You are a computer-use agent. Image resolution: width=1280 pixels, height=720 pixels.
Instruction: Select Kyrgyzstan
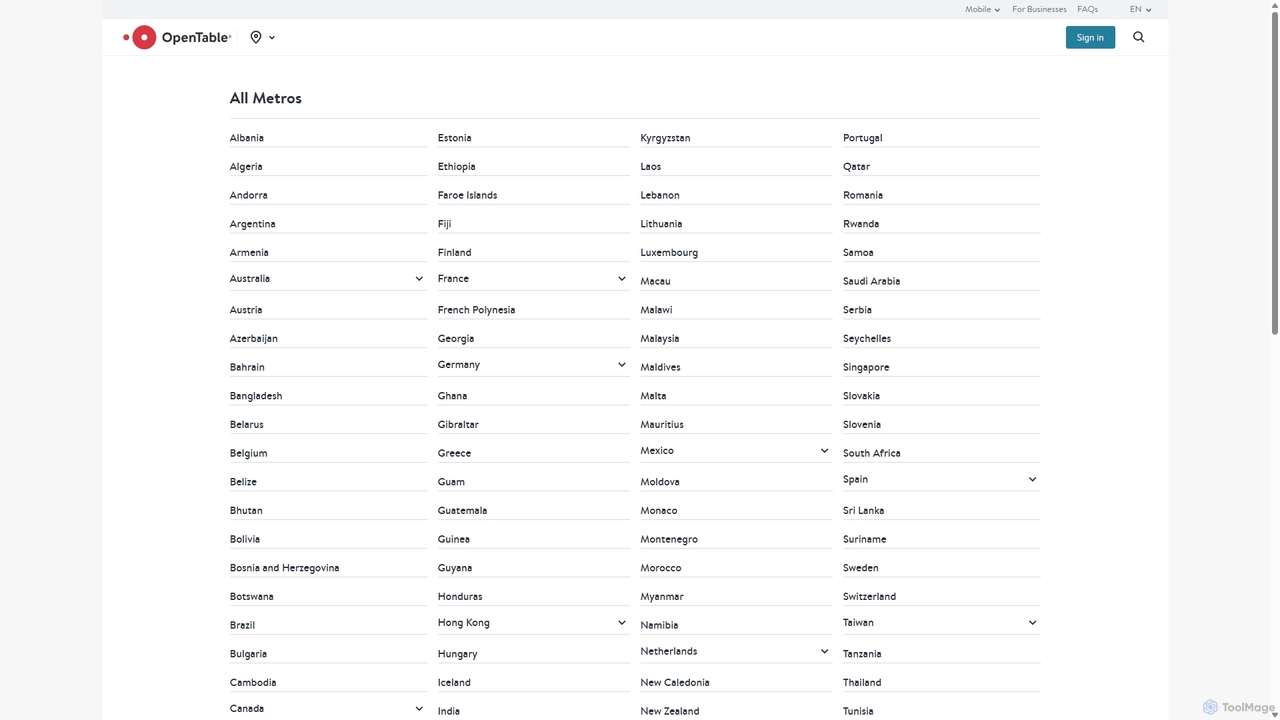[665, 138]
